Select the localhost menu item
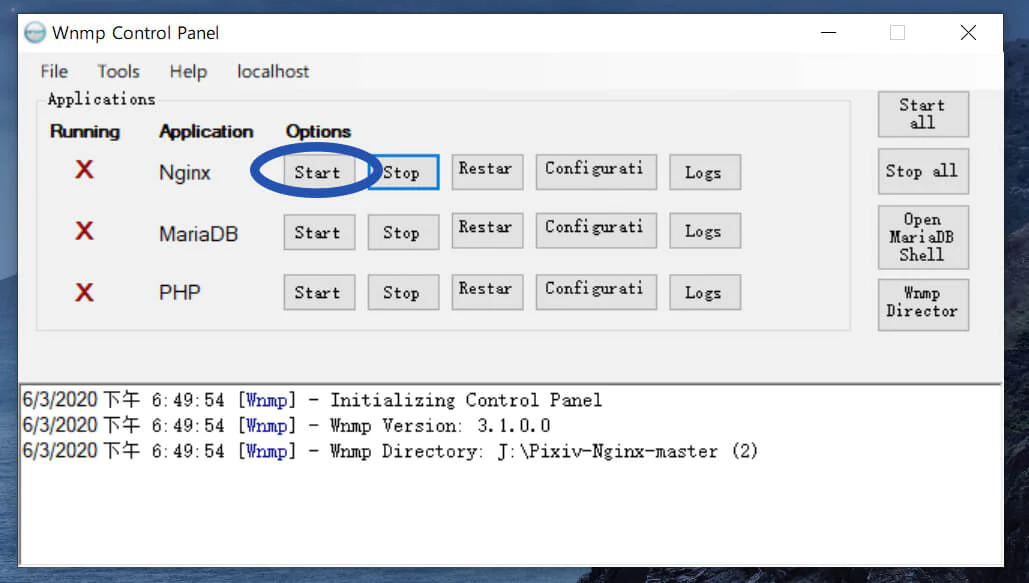 pyautogui.click(x=273, y=72)
